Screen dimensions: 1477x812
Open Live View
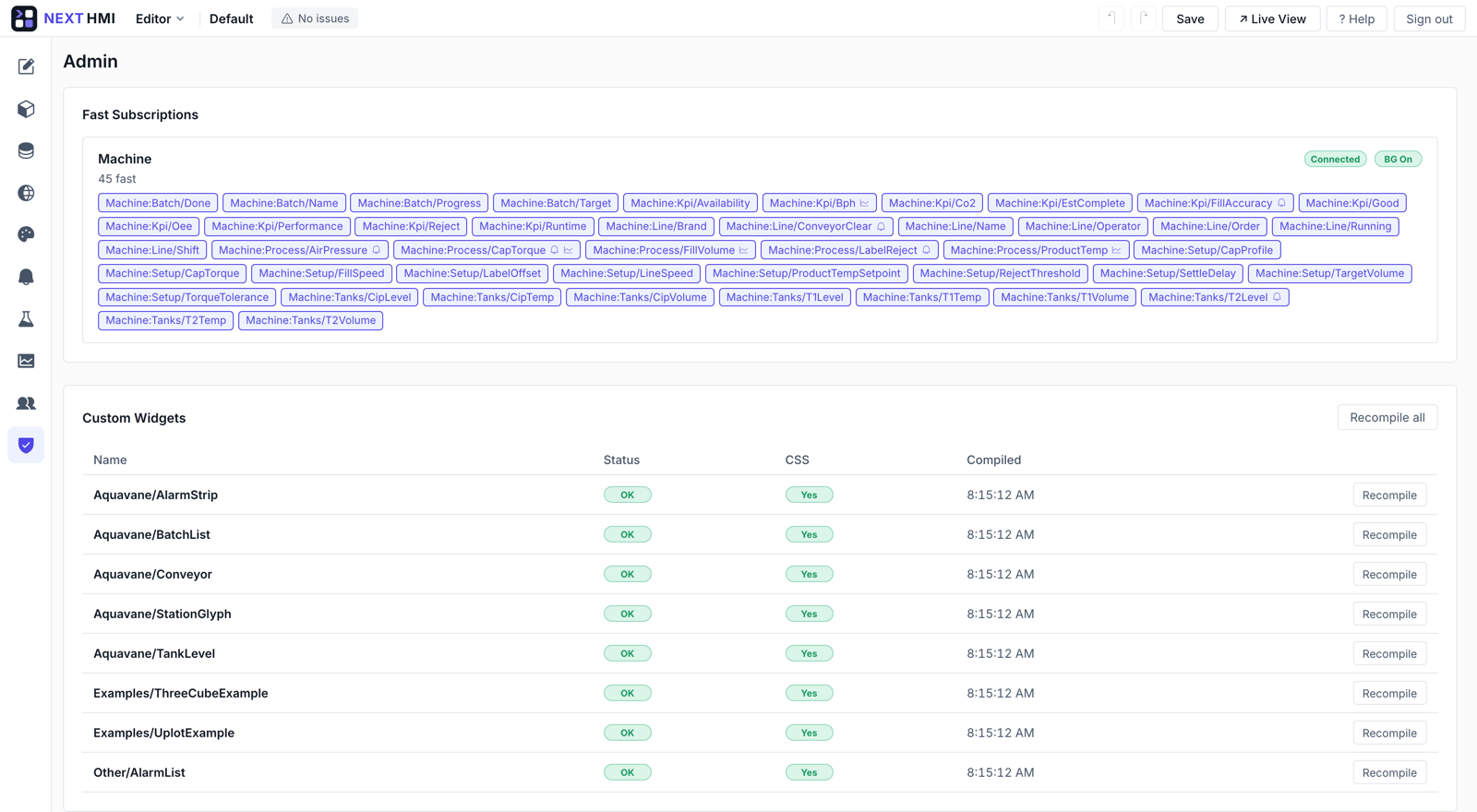(x=1272, y=18)
